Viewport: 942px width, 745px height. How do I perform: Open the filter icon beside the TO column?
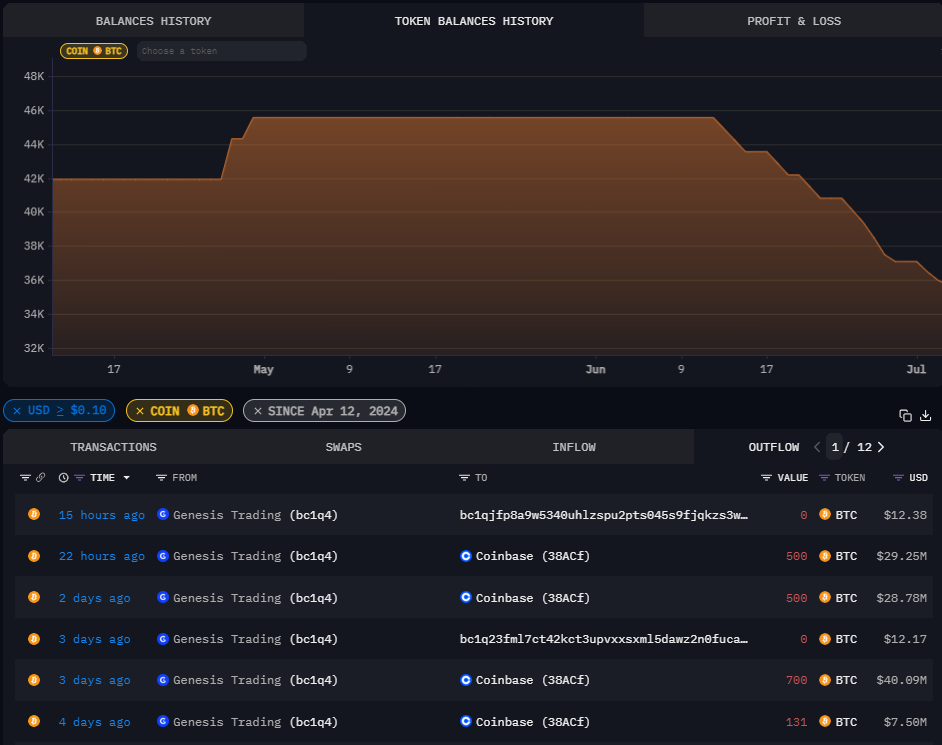click(x=464, y=478)
